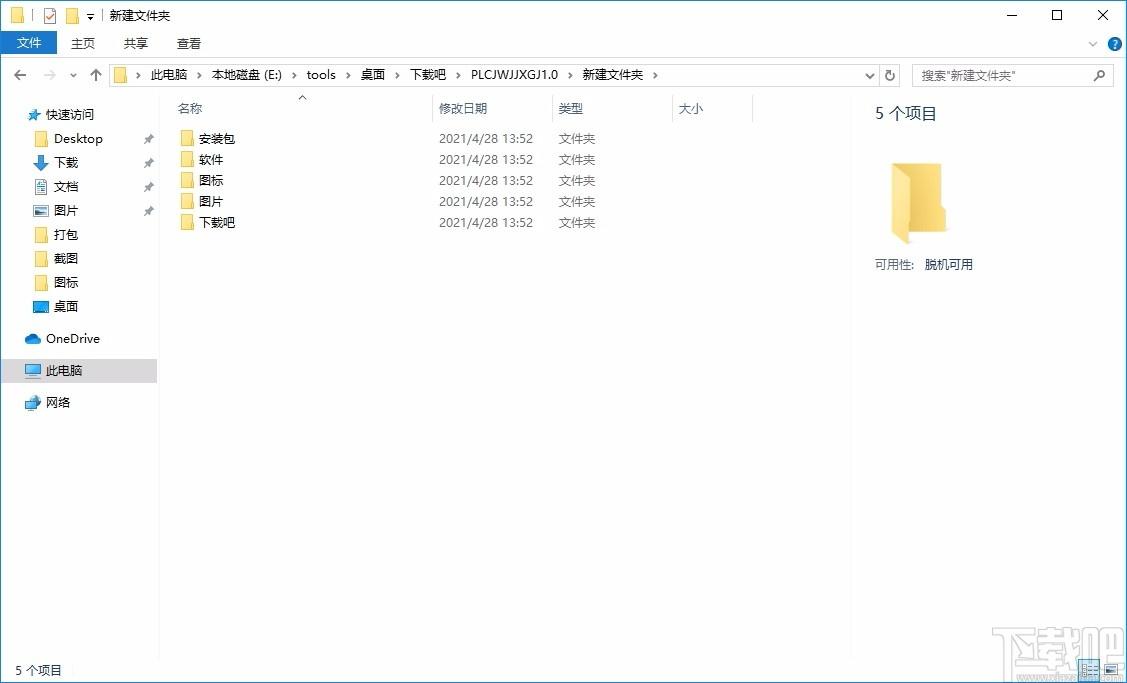Open the Customize Quick Access Toolbar dropdown
1127x683 pixels.
pos(91,16)
